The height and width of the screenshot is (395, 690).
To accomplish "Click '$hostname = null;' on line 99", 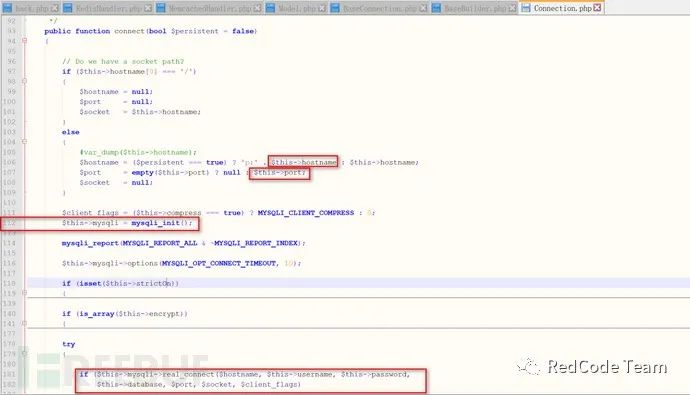I will pyautogui.click(x=116, y=91).
